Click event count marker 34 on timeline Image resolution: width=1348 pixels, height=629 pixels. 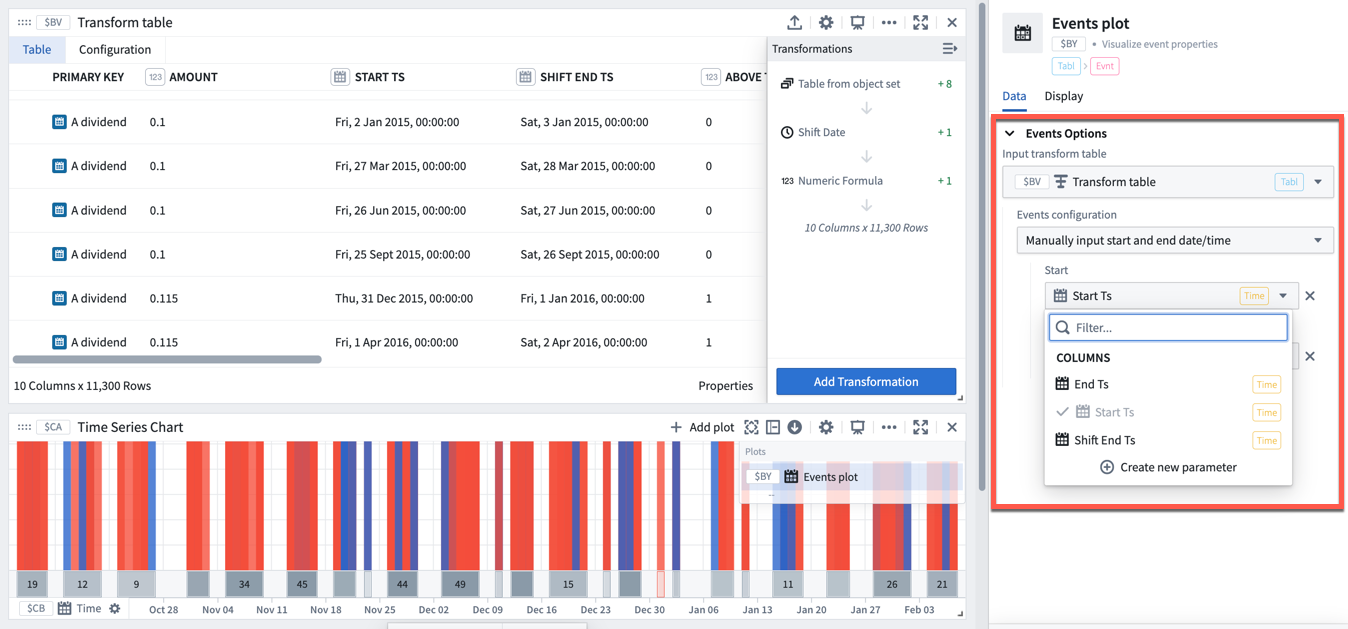pyautogui.click(x=244, y=584)
